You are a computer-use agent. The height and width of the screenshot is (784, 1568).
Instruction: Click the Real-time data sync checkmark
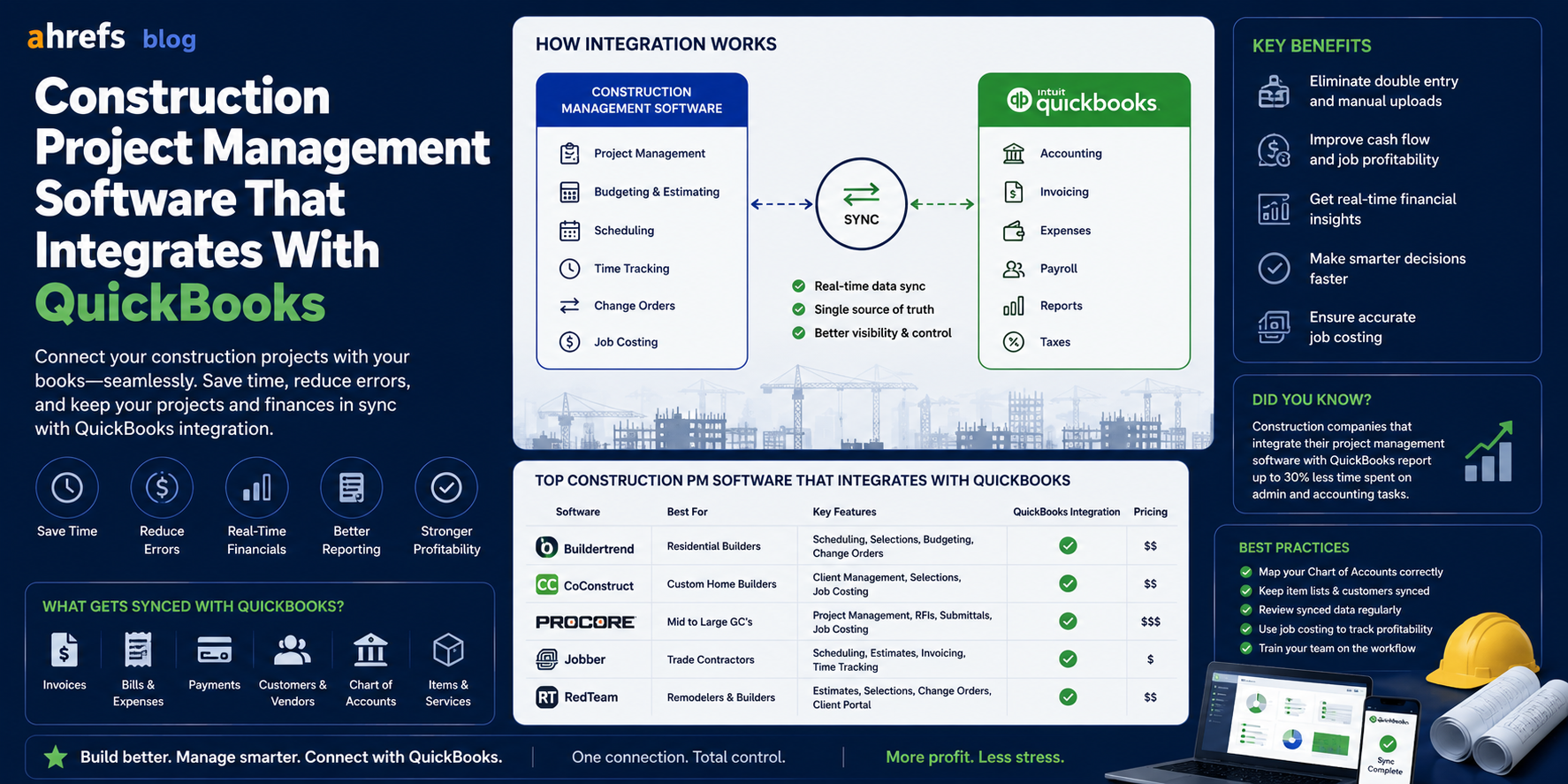pyautogui.click(x=798, y=286)
